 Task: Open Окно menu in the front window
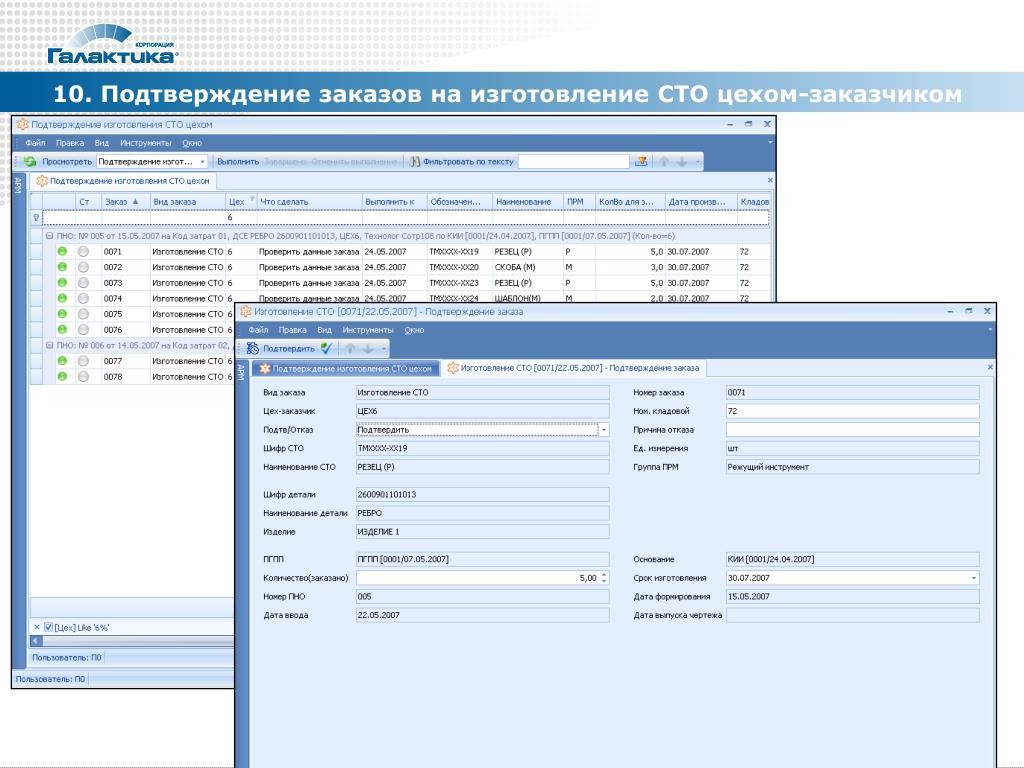(414, 330)
